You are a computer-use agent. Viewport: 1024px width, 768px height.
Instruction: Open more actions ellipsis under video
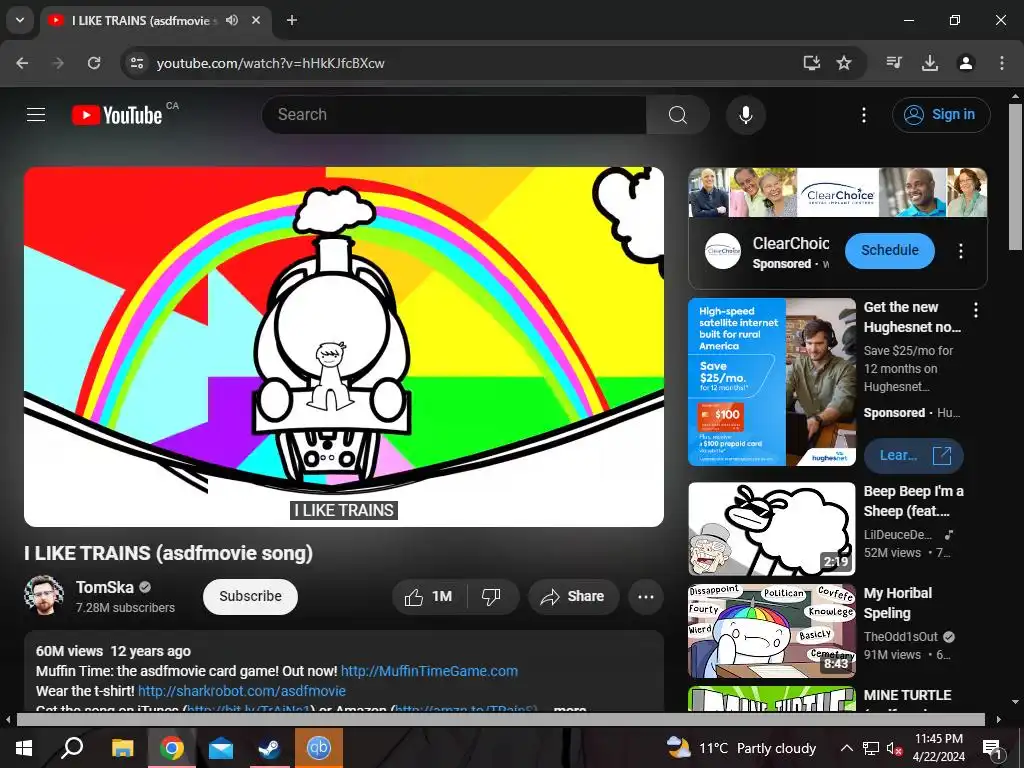click(x=646, y=596)
